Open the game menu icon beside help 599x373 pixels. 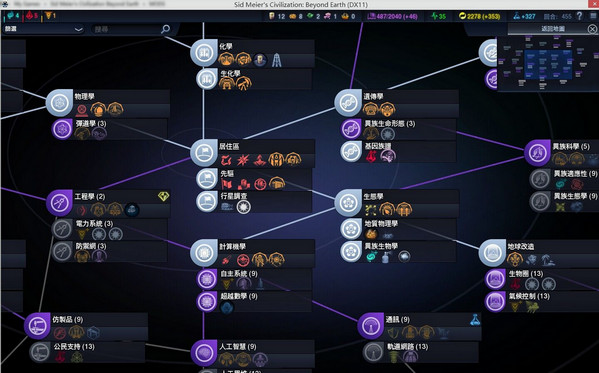593,16
